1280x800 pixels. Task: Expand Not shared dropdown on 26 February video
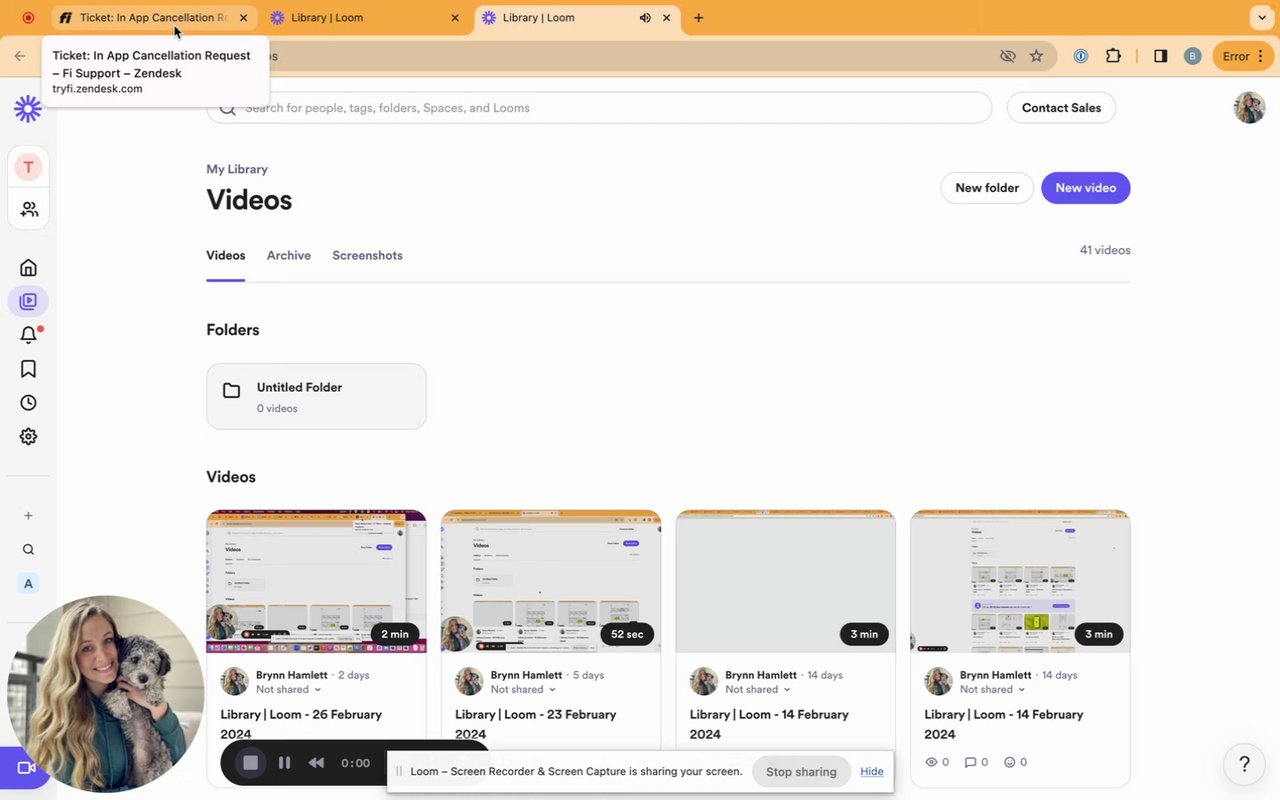[x=288, y=689]
